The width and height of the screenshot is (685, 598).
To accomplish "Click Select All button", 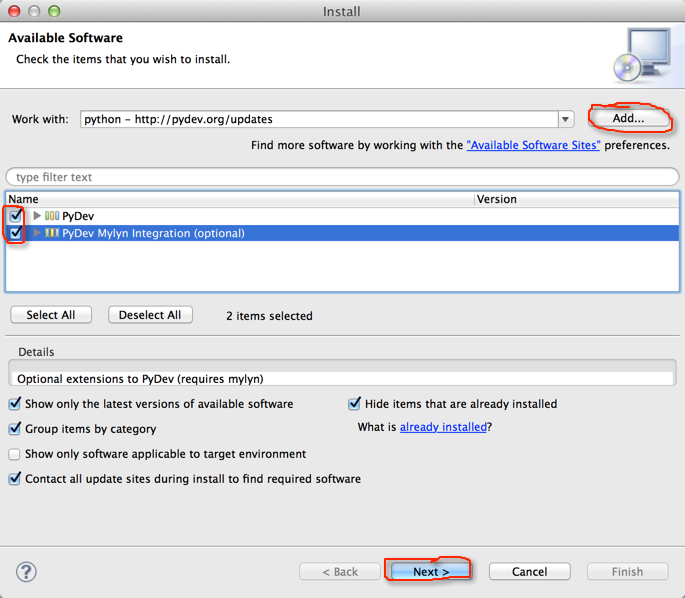I will point(51,315).
